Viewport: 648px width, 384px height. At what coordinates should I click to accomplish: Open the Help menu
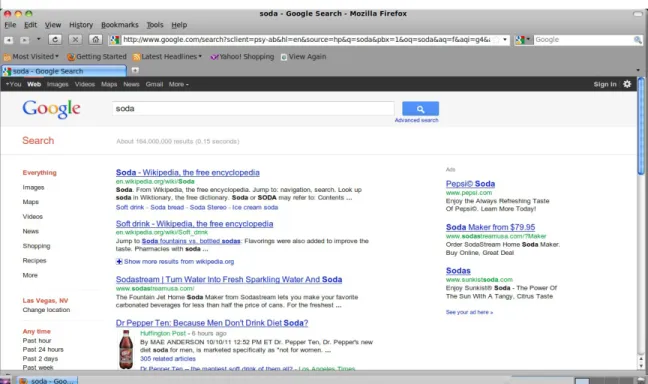click(x=179, y=25)
